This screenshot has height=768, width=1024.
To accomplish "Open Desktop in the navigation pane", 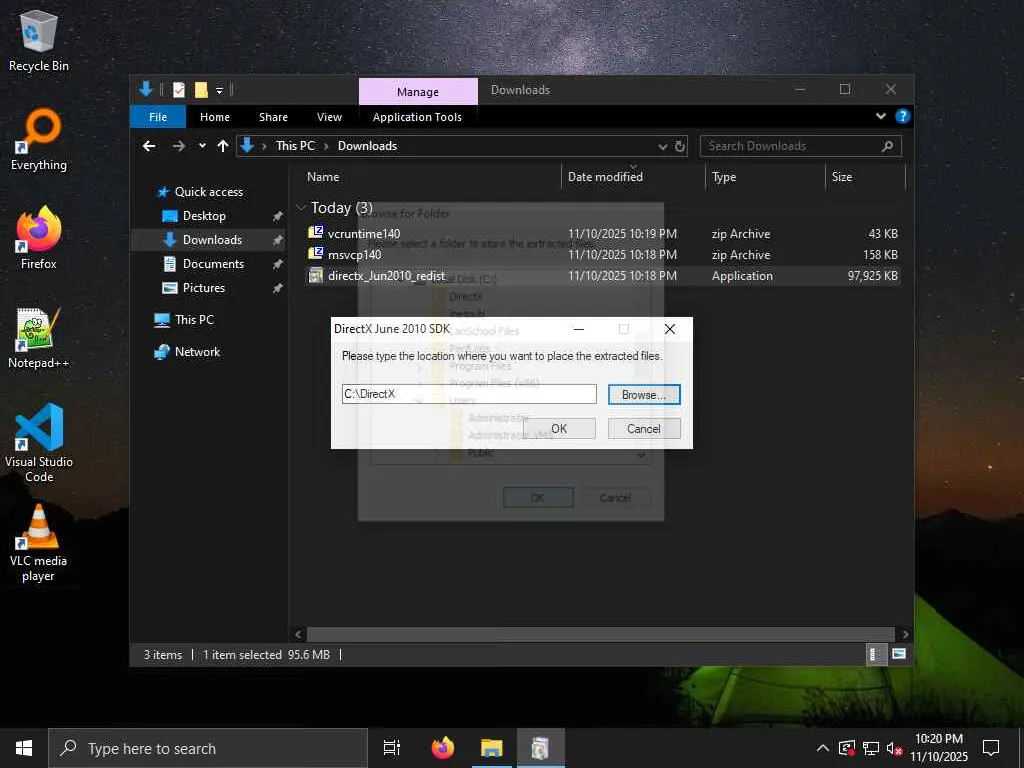I will tap(204, 216).
